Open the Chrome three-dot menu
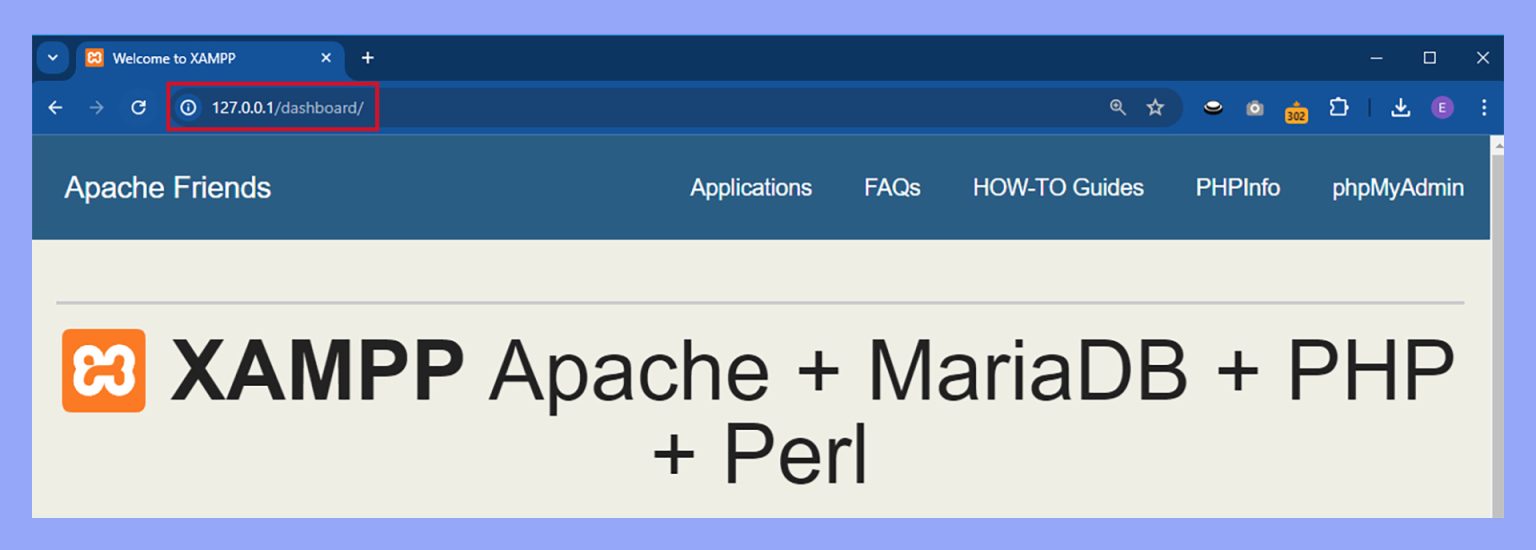This screenshot has width=1536, height=550. pyautogui.click(x=1483, y=108)
